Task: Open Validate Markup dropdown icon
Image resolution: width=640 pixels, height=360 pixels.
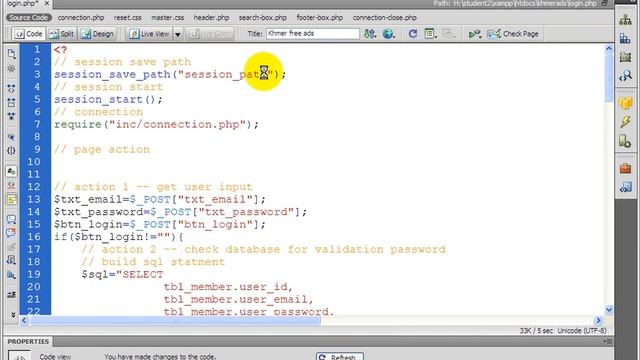Action: click(x=474, y=34)
